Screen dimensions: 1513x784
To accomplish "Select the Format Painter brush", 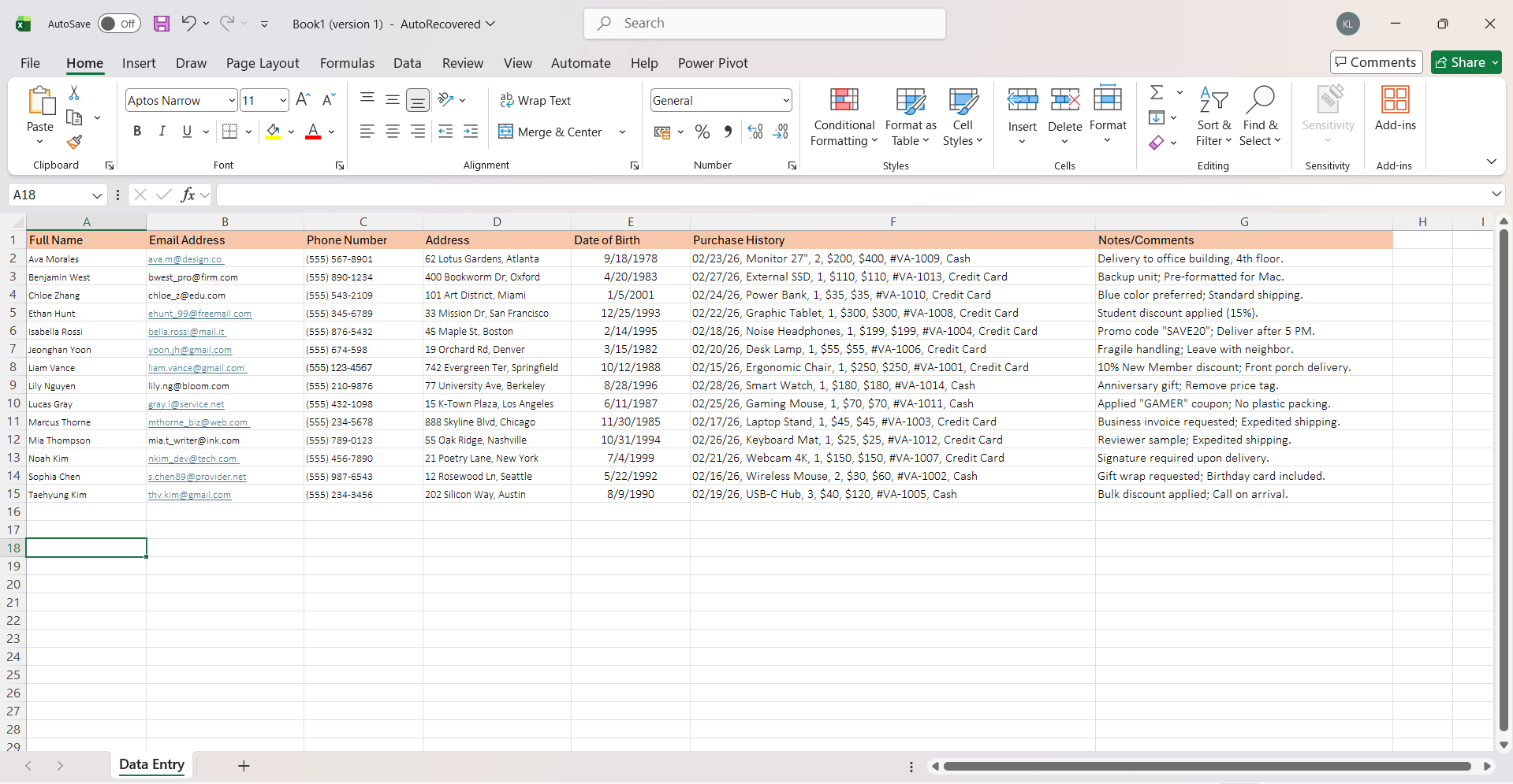I will (x=74, y=142).
